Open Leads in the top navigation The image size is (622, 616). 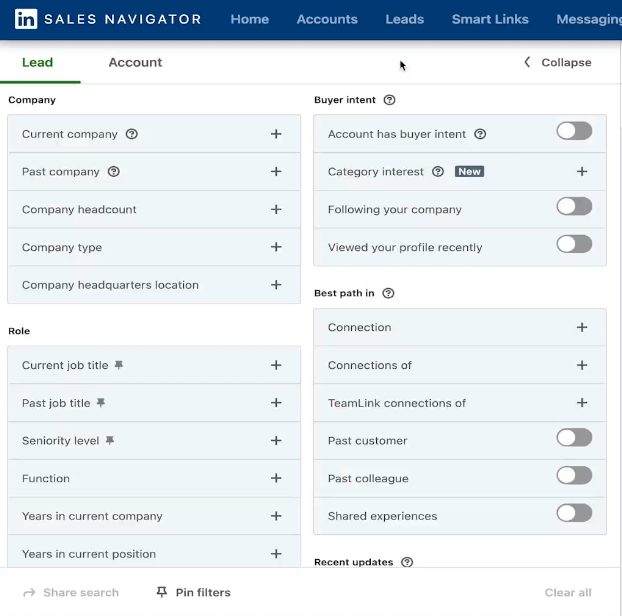point(405,19)
